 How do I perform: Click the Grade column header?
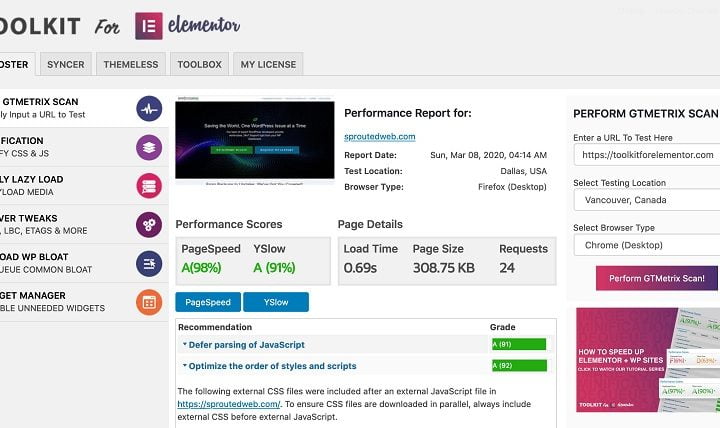[x=502, y=327]
